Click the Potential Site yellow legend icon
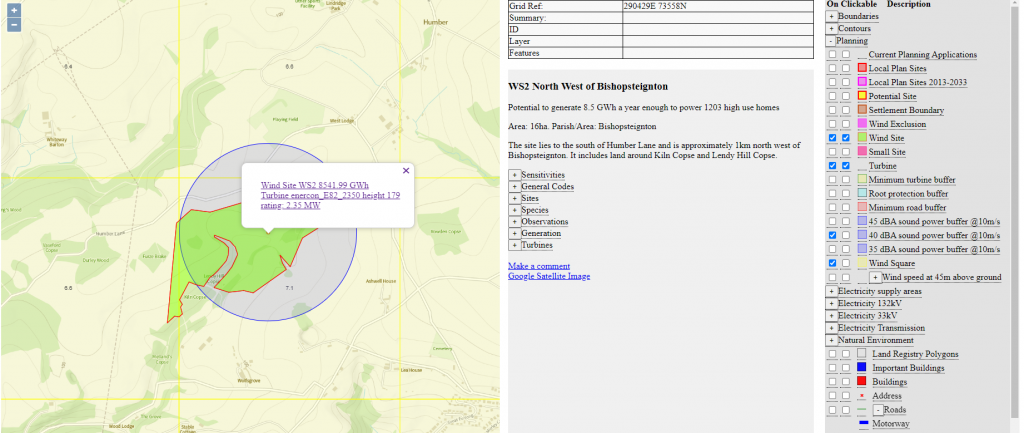This screenshot has width=1024, height=433. coord(862,96)
